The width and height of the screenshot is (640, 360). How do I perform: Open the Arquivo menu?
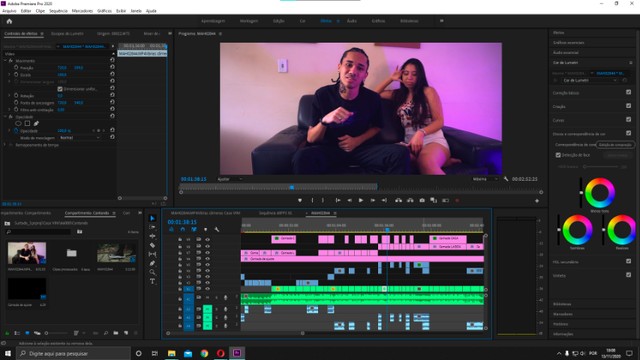[9, 11]
